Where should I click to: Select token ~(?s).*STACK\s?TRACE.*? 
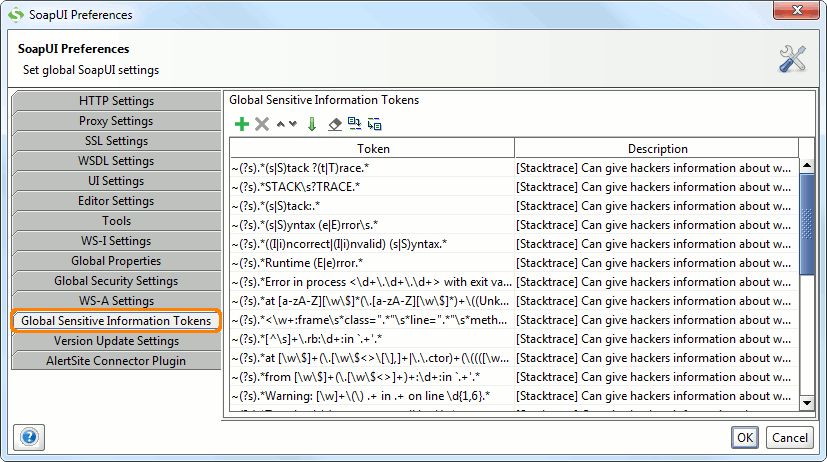pos(372,187)
